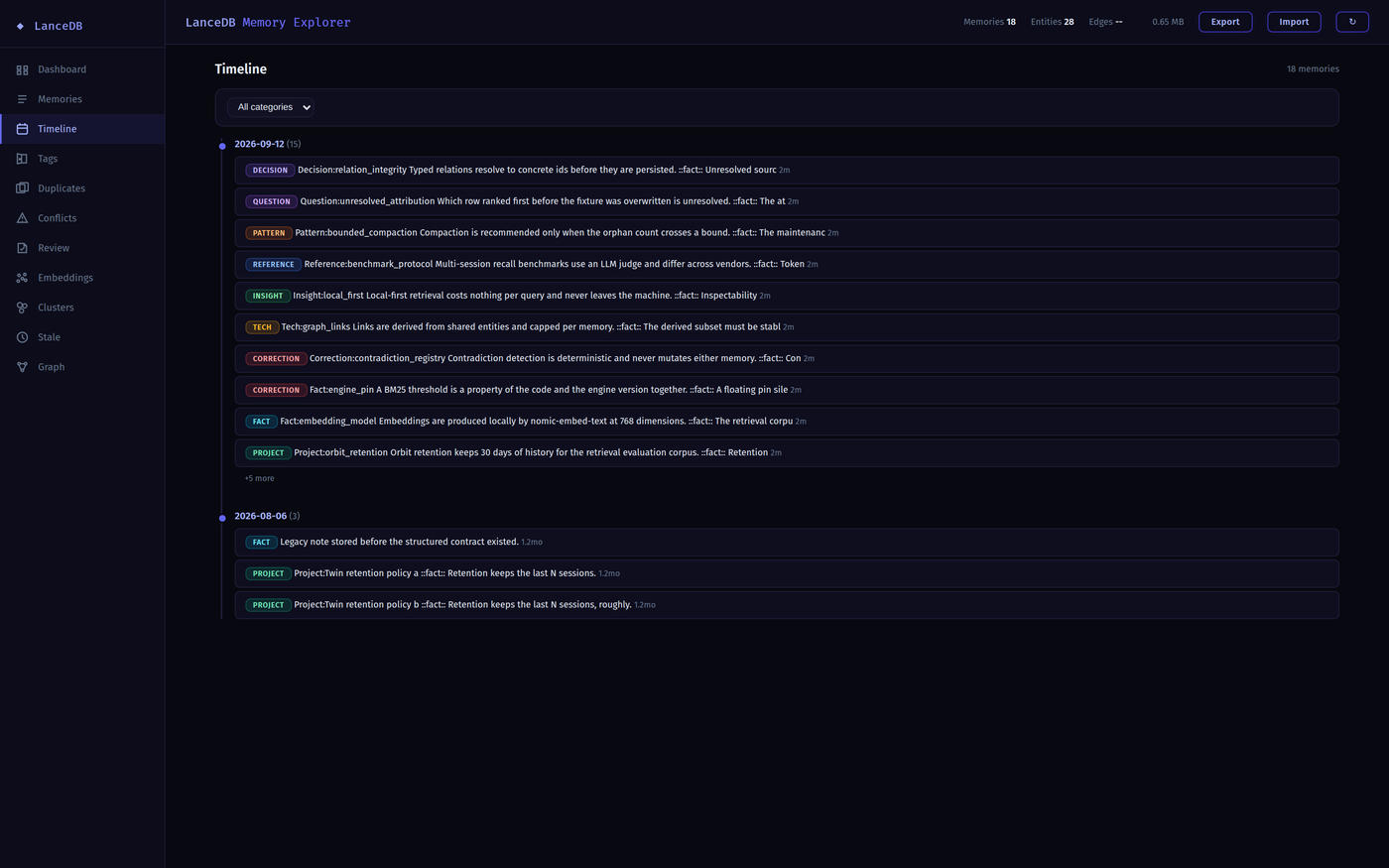Click the LanceDB Memory Explorer title
Viewport: 1389px width, 868px height.
pos(268,22)
